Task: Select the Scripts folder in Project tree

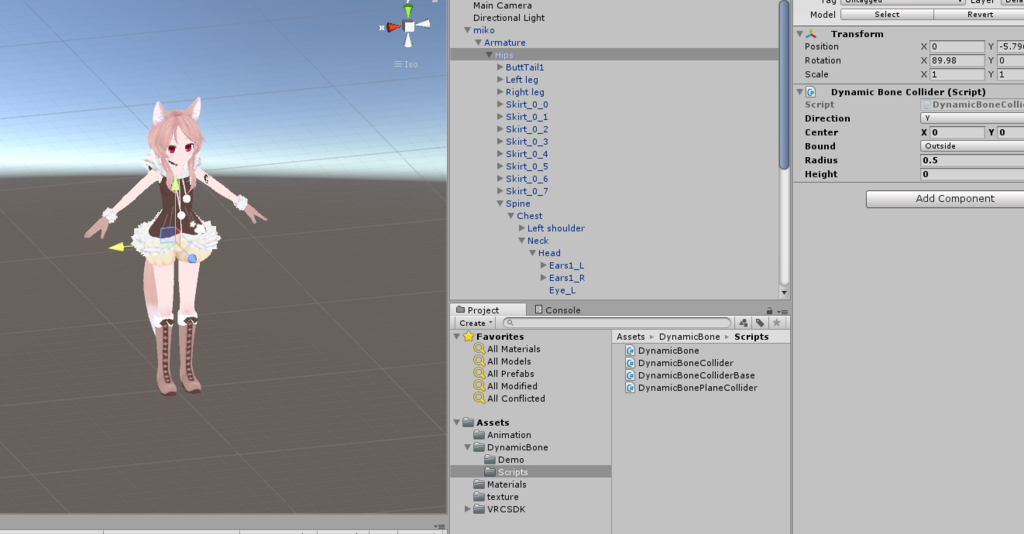Action: coord(513,472)
